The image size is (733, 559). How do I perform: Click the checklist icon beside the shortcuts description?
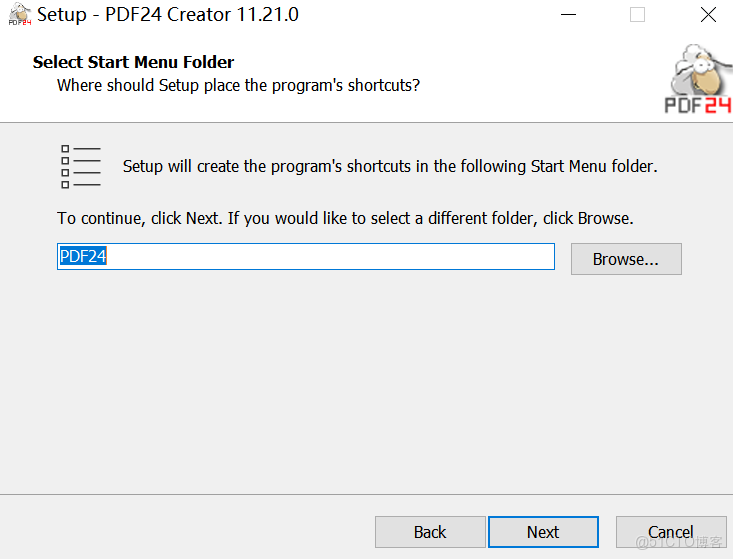[81, 166]
